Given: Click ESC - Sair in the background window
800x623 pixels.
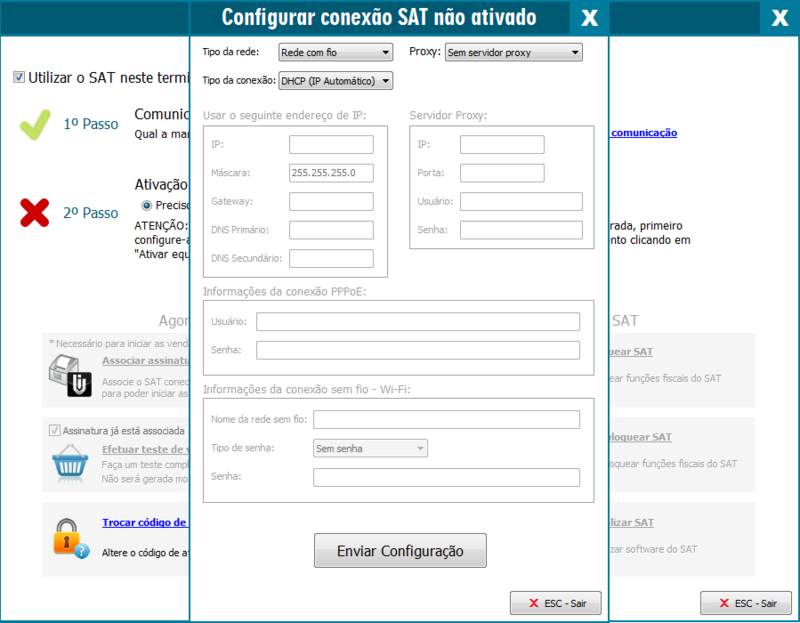Looking at the screenshot, I should pyautogui.click(x=745, y=603).
